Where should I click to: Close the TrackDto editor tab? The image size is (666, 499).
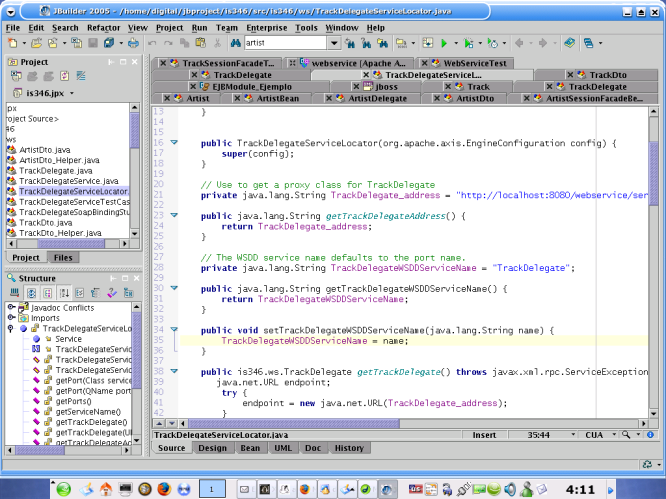568,75
